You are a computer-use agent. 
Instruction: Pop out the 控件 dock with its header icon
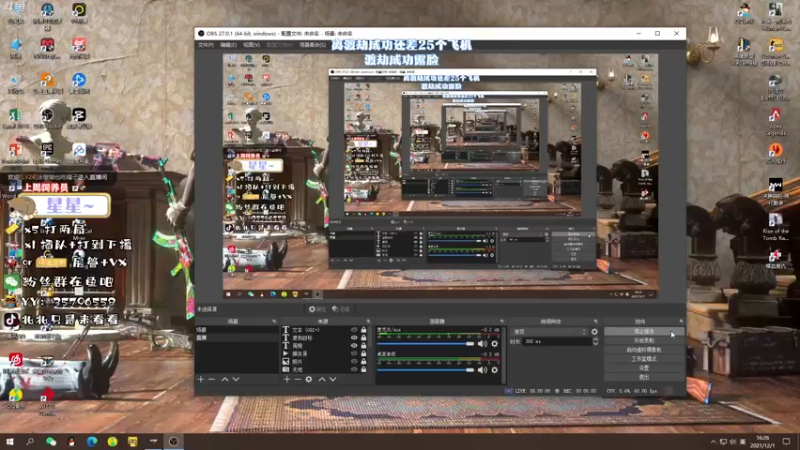point(681,321)
